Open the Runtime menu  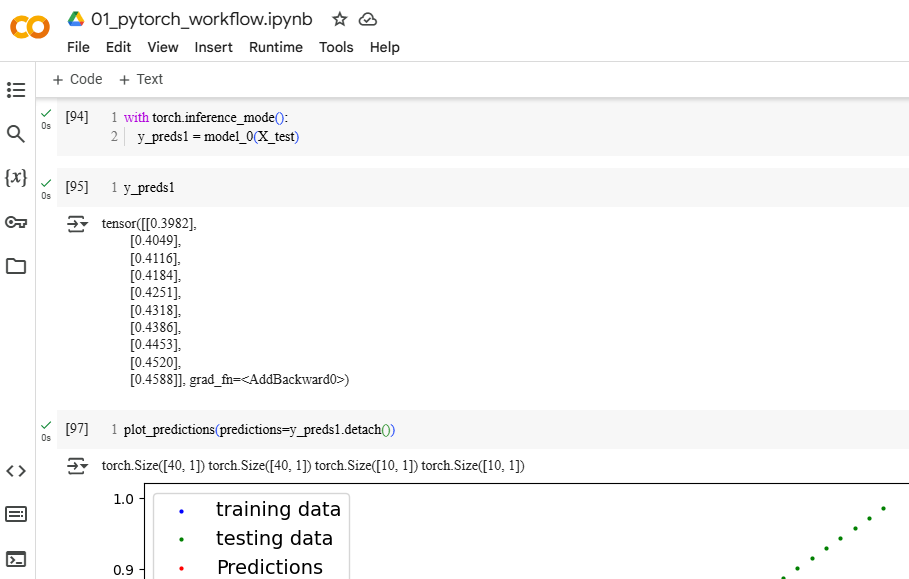click(275, 47)
